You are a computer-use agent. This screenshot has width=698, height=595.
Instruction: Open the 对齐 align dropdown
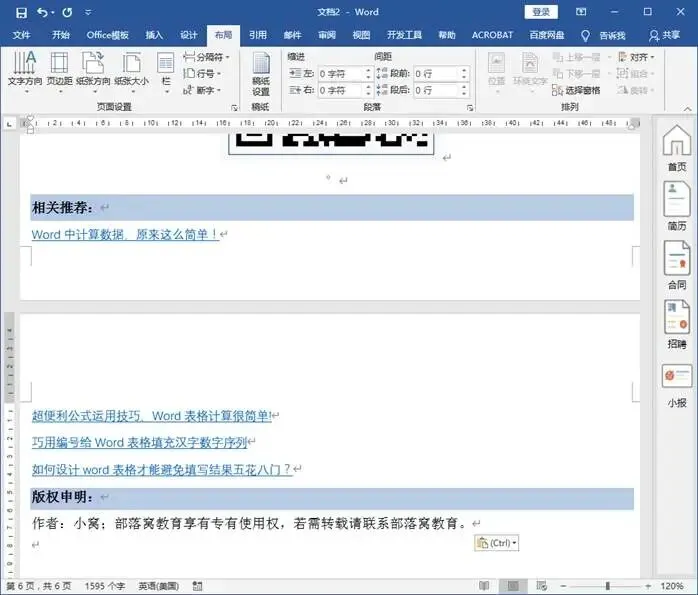(636, 57)
